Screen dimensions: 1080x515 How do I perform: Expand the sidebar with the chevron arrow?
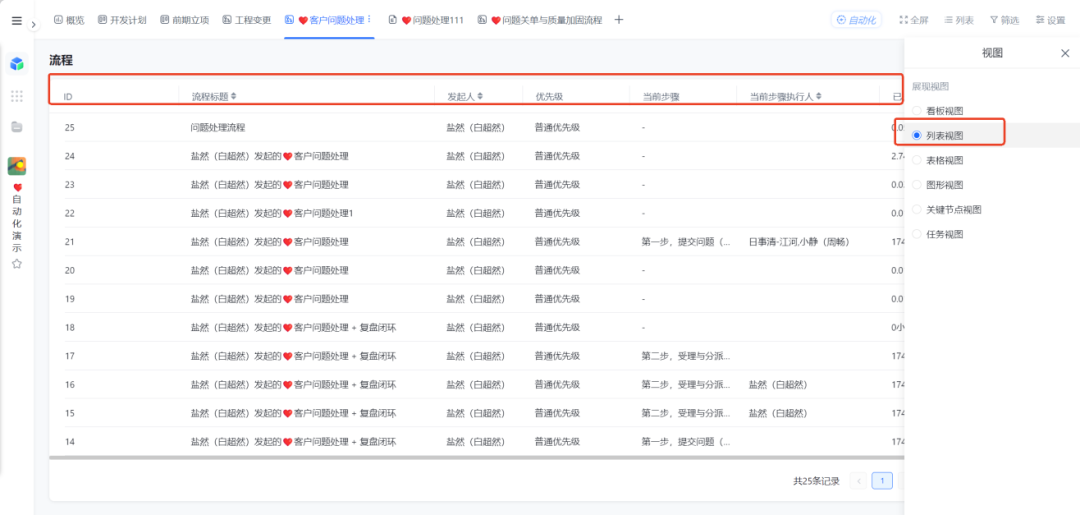[x=33, y=24]
